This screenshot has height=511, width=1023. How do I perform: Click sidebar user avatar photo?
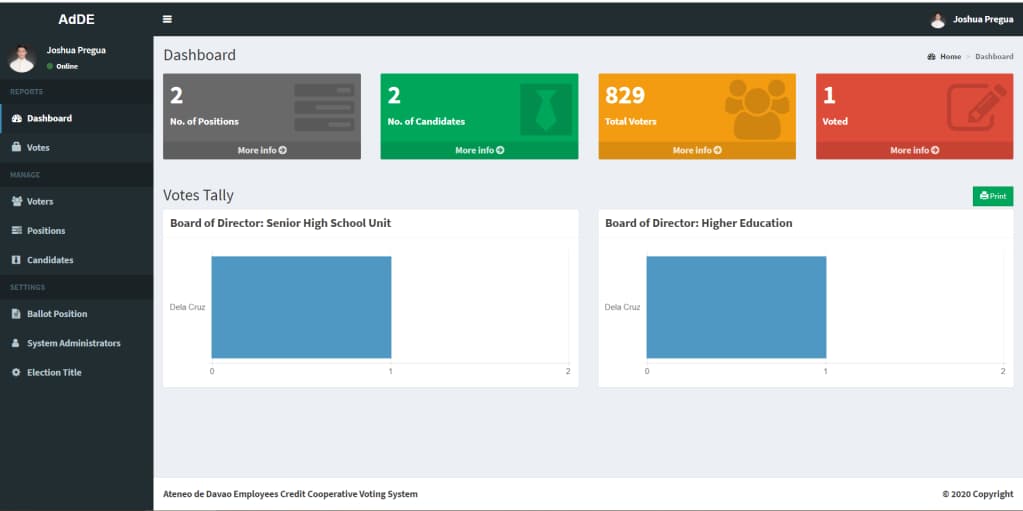[x=22, y=59]
